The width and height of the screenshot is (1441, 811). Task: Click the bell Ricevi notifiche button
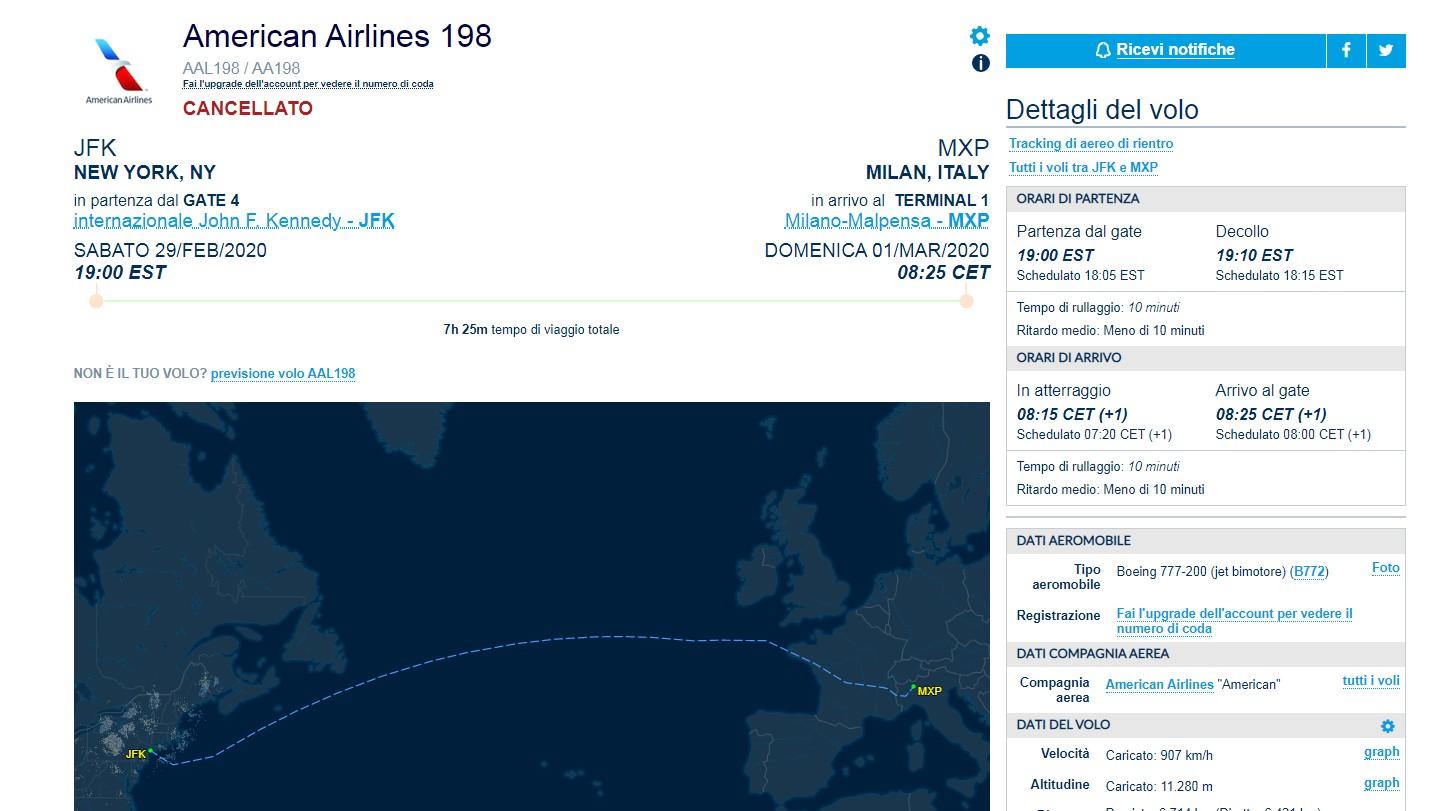pyautogui.click(x=1165, y=50)
